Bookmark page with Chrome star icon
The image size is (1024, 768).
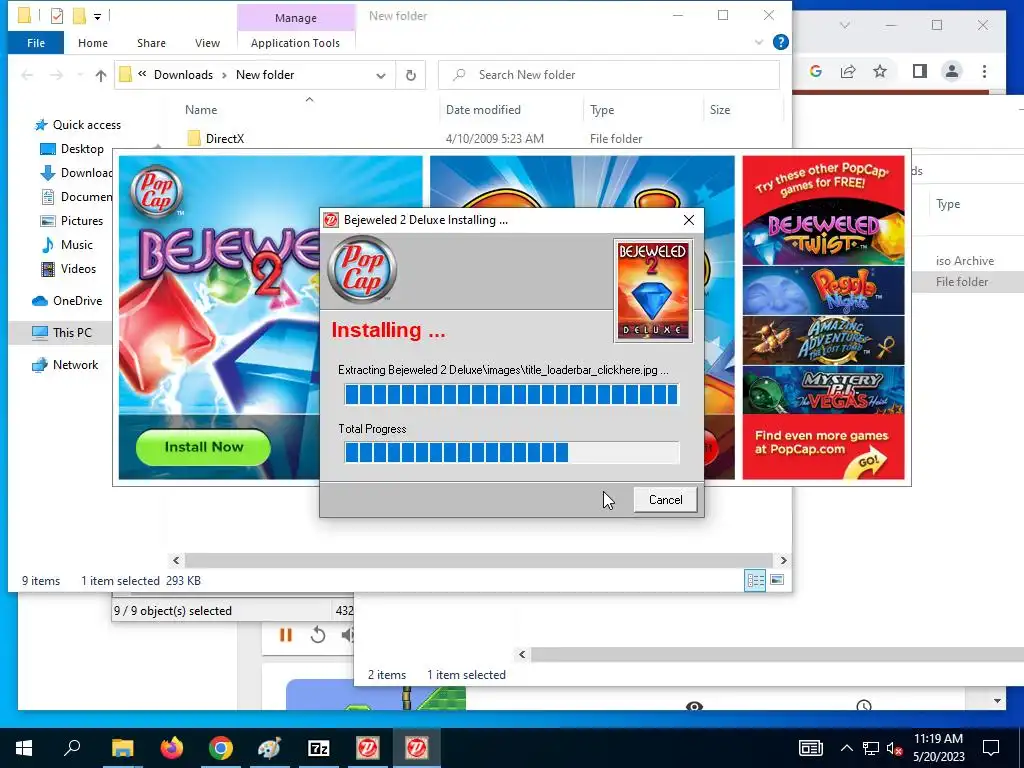(880, 71)
